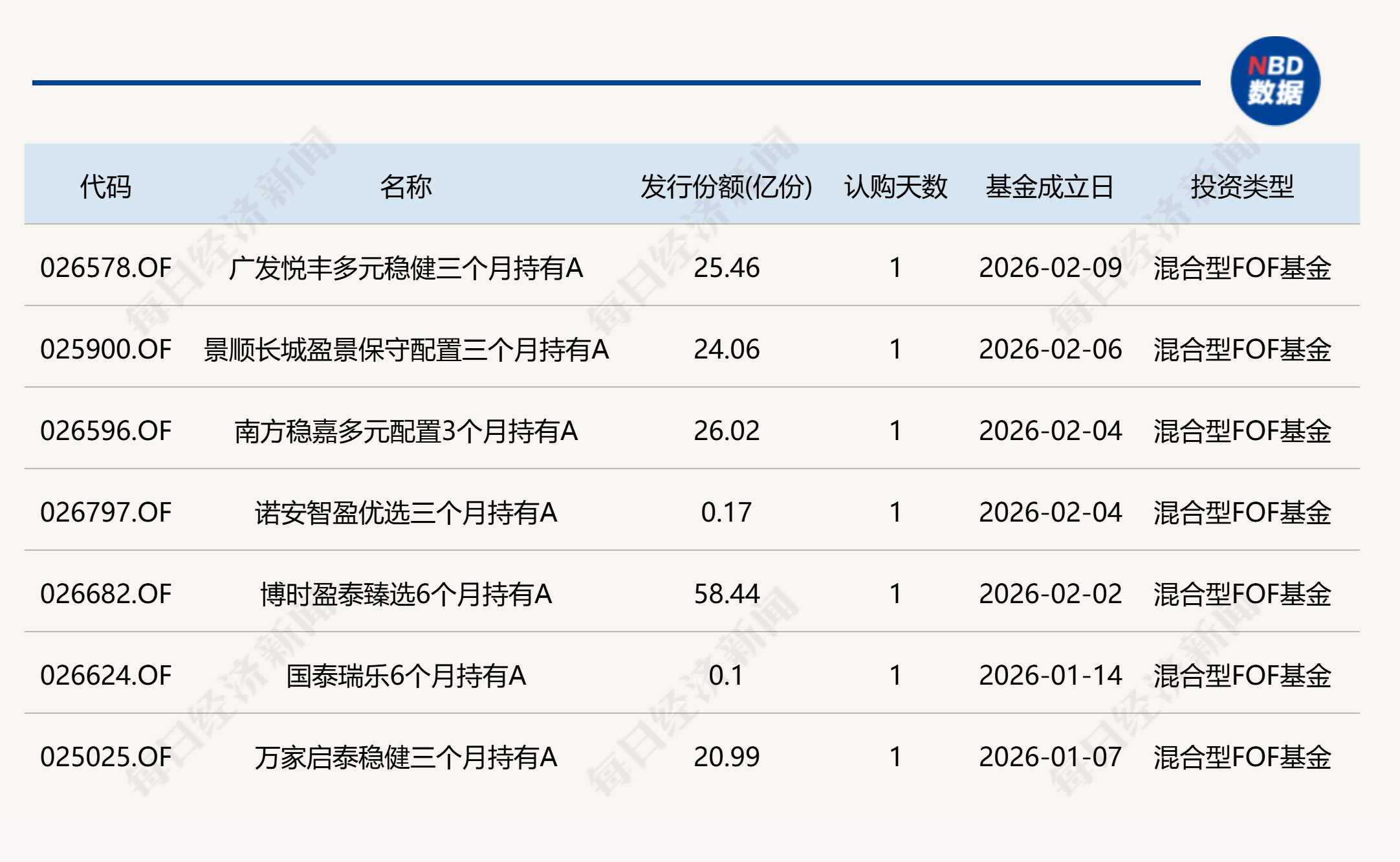Screen dimensions: 1400x862
Task: Click fund name 博时盈泰臻选6个月持有A
Action: 406,594
